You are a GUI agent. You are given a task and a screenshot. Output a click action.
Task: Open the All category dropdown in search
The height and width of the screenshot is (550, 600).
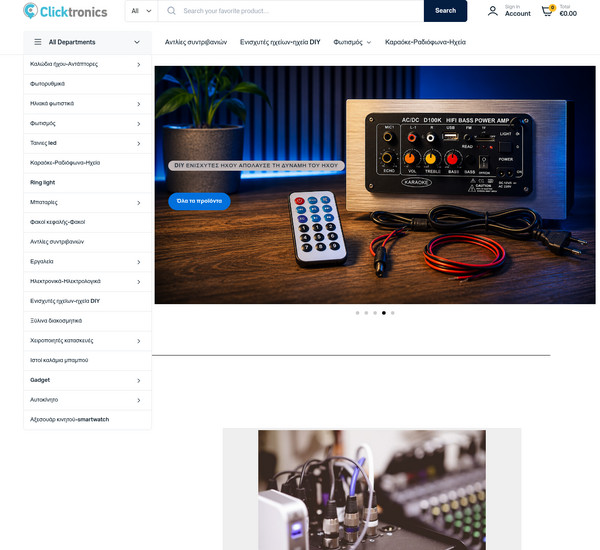tap(141, 11)
